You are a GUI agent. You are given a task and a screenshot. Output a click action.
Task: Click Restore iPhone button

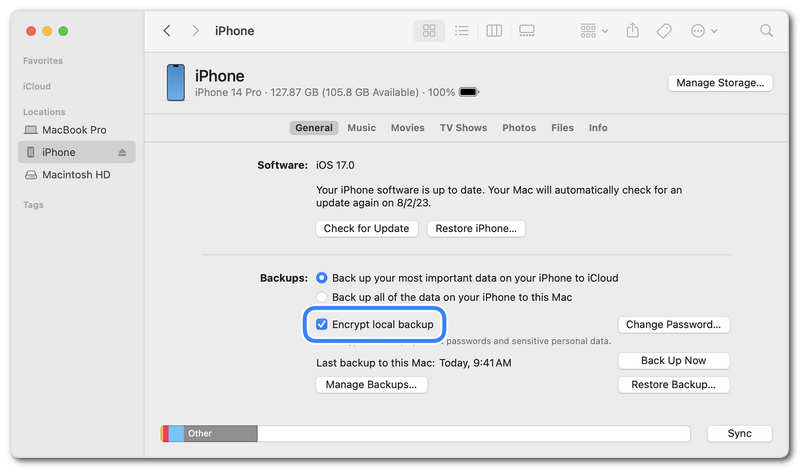pos(476,229)
